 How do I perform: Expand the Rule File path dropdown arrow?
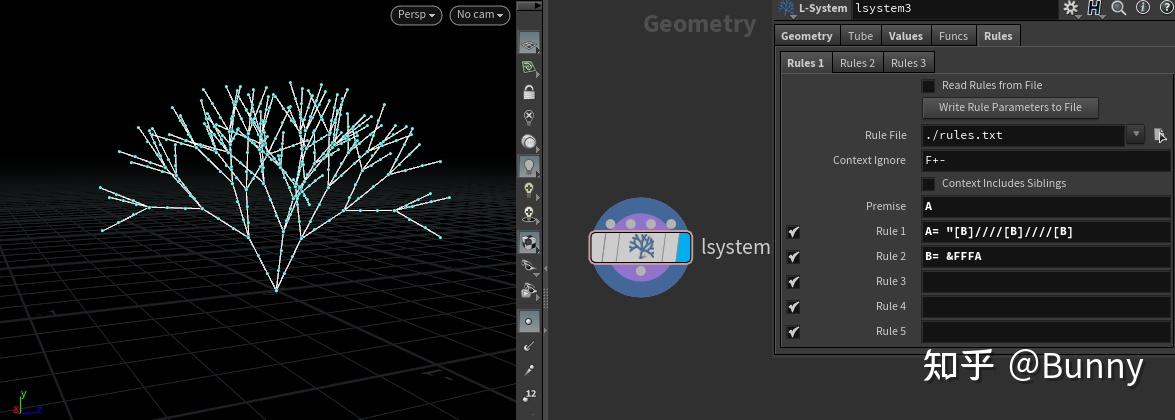click(1136, 135)
